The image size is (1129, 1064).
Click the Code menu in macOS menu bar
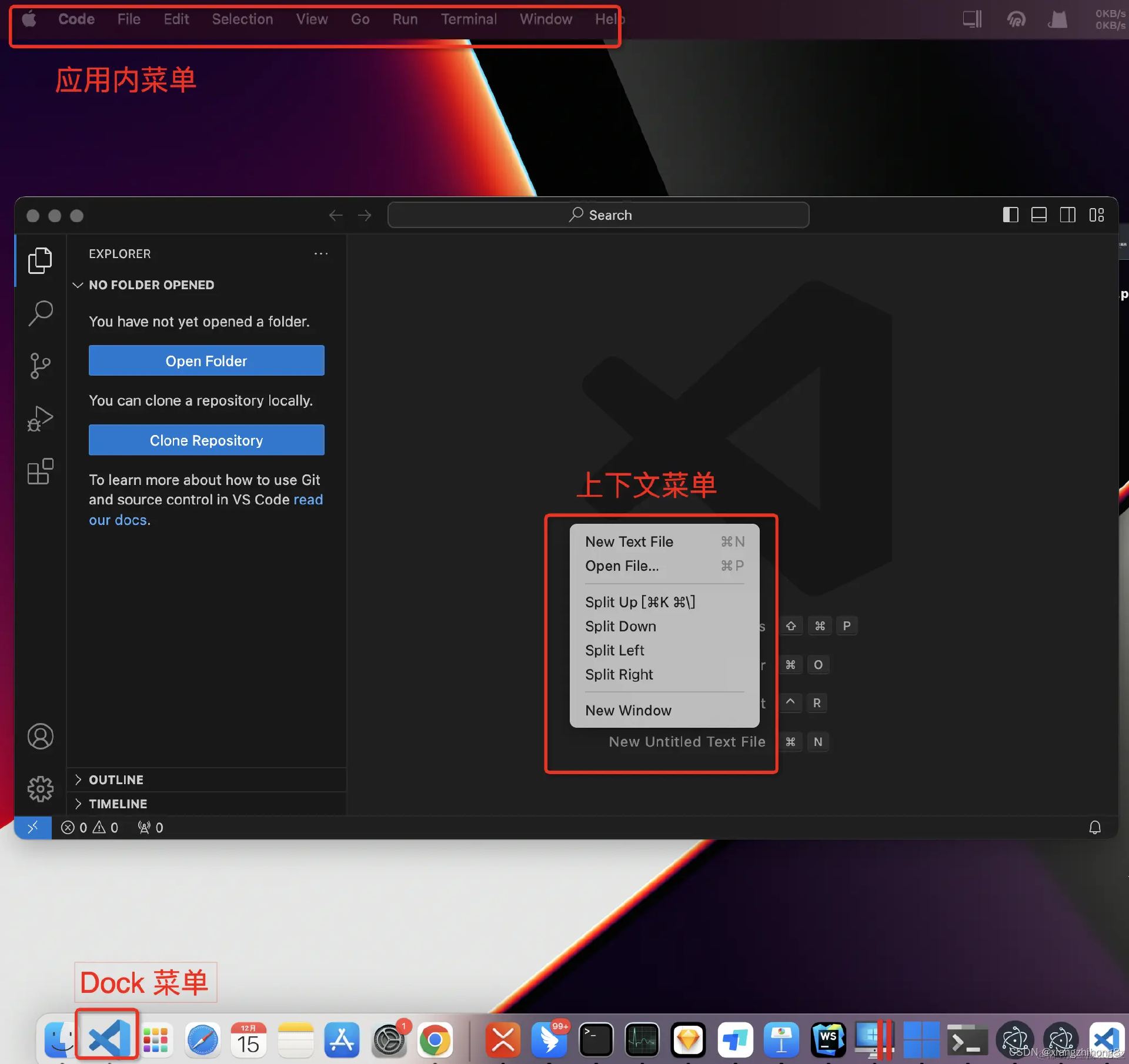pos(76,18)
